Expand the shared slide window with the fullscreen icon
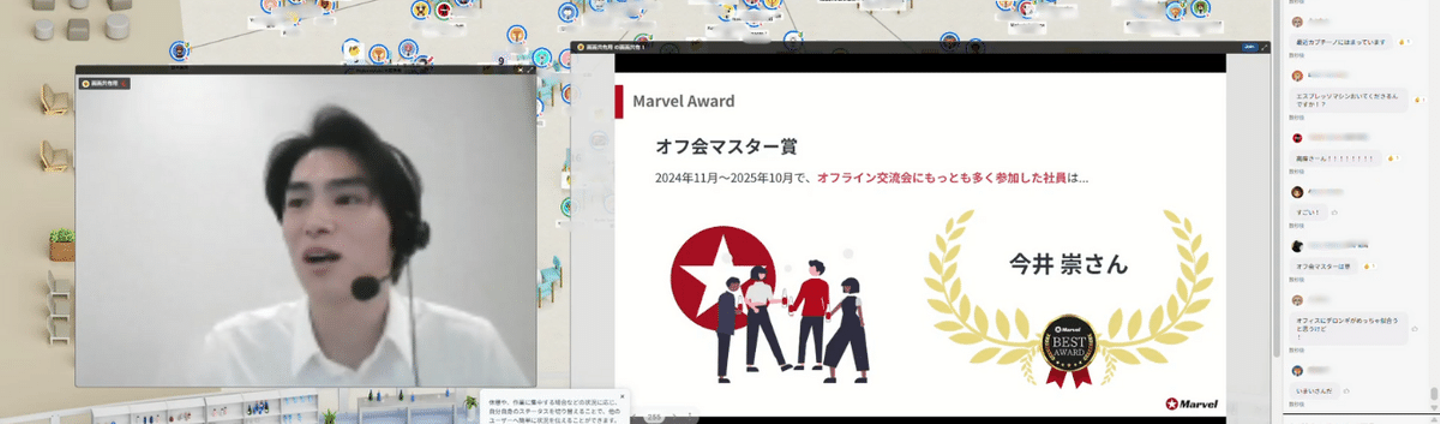 pos(1264,47)
